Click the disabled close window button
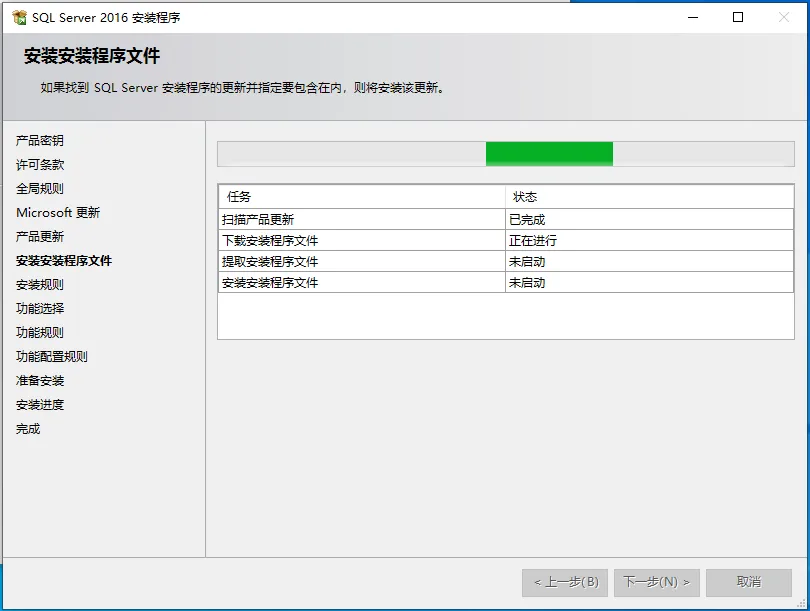Image resolution: width=810 pixels, height=611 pixels. (783, 17)
